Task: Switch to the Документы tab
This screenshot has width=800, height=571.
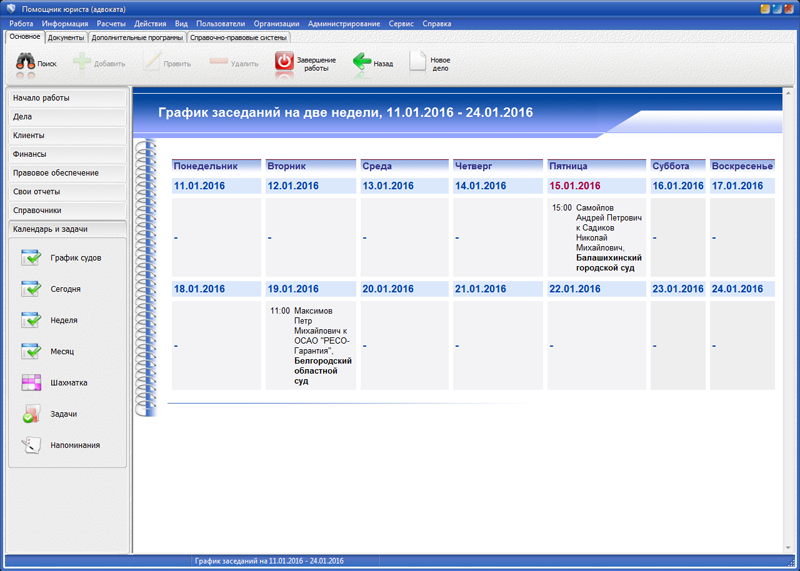Action: 66,37
